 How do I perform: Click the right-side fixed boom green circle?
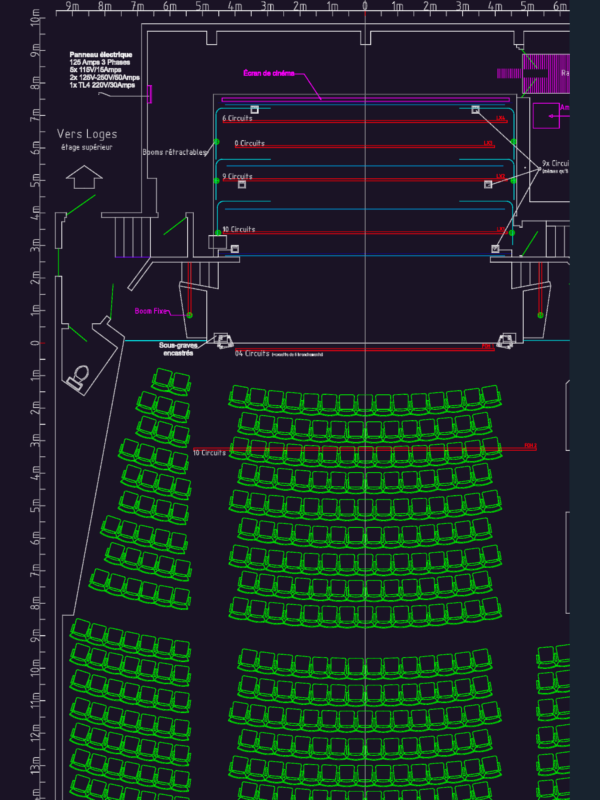pyautogui.click(x=541, y=315)
